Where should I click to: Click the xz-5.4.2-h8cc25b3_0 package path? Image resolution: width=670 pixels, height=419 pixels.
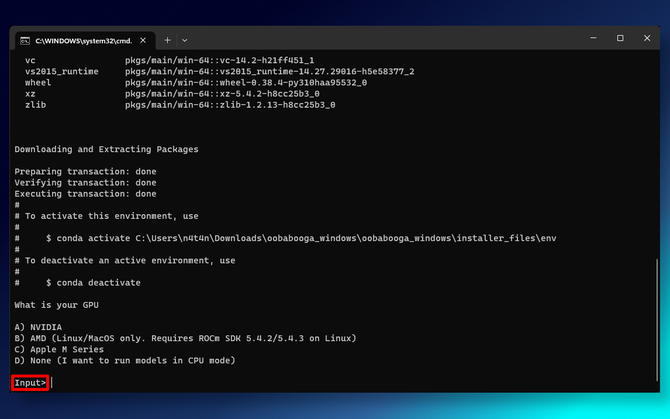(x=222, y=94)
